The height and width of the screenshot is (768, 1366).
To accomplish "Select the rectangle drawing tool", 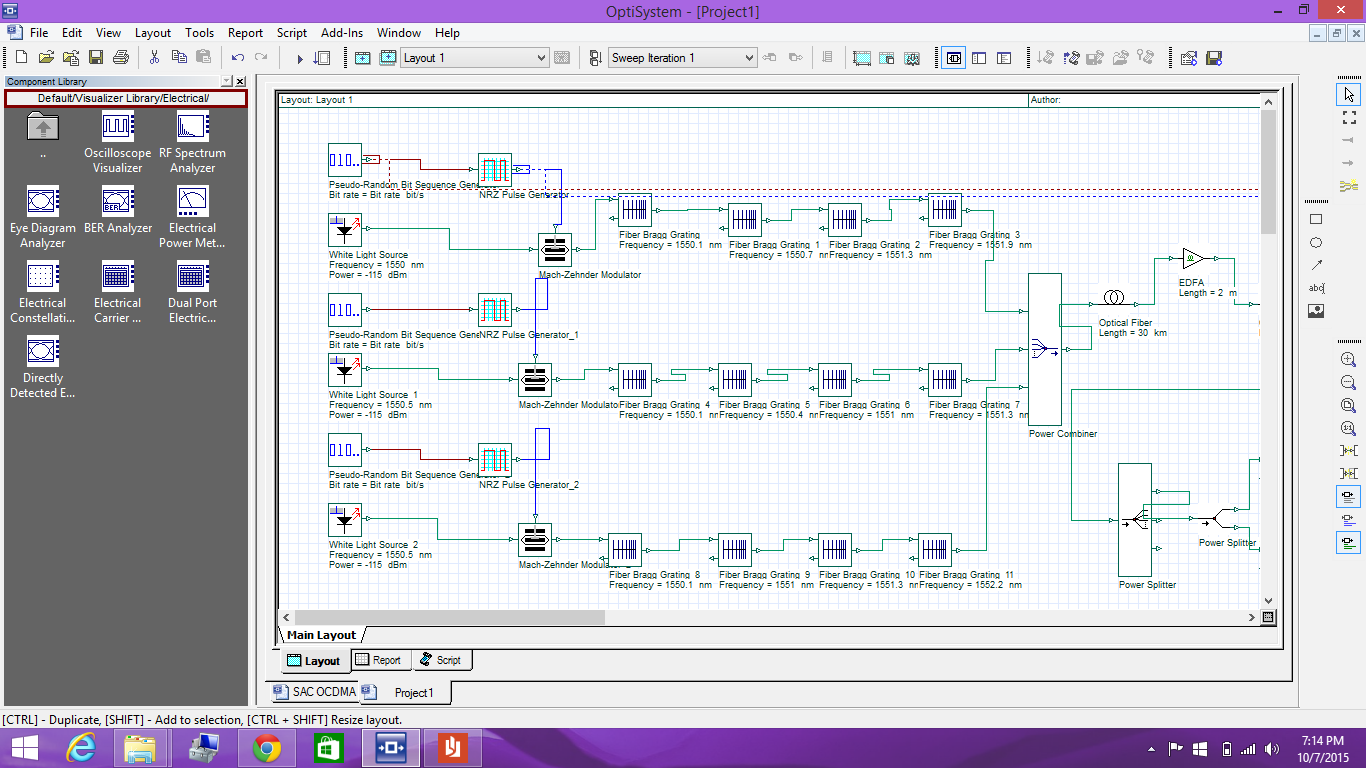I will (x=1316, y=219).
